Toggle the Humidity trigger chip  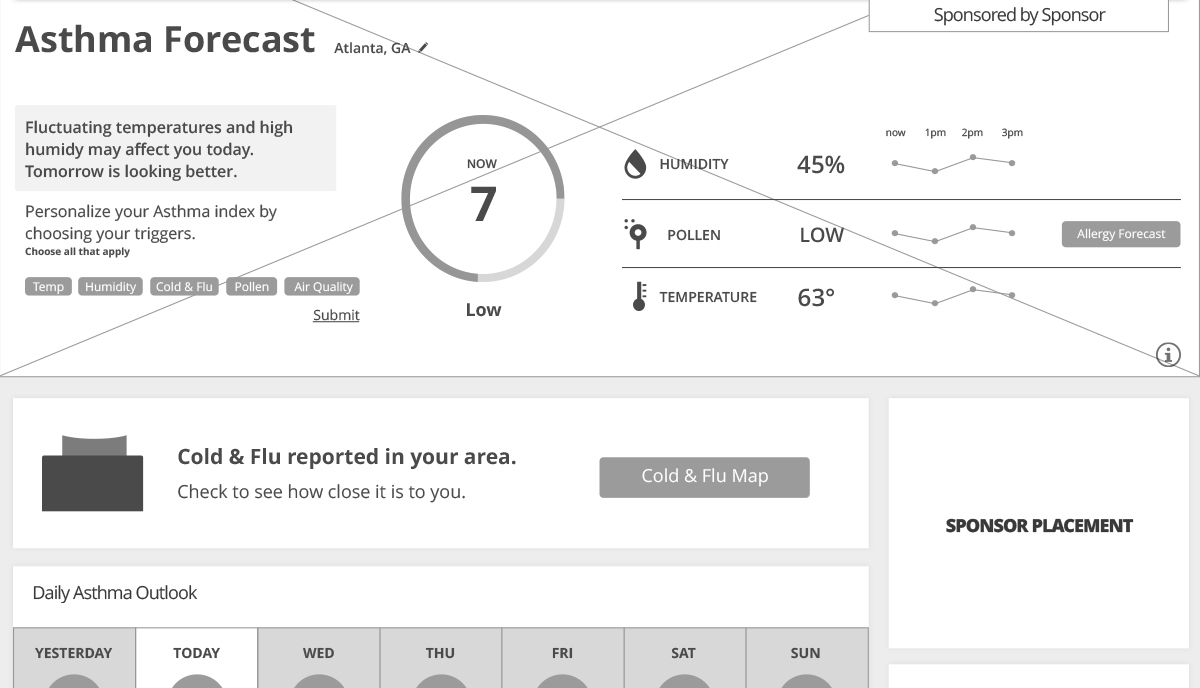point(110,286)
